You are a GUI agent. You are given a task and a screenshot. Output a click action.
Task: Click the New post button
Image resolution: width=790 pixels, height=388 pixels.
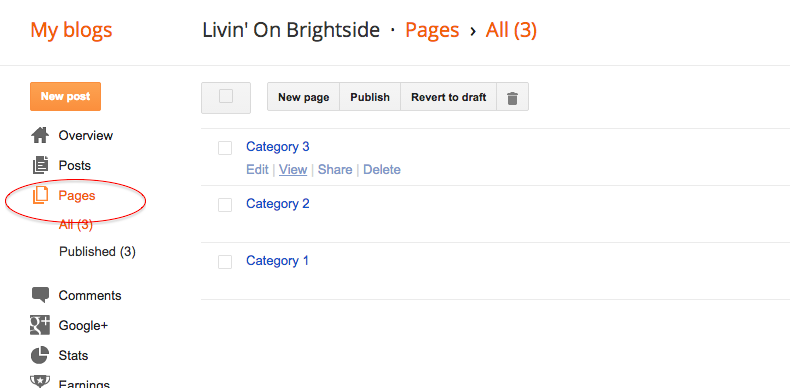click(65, 96)
